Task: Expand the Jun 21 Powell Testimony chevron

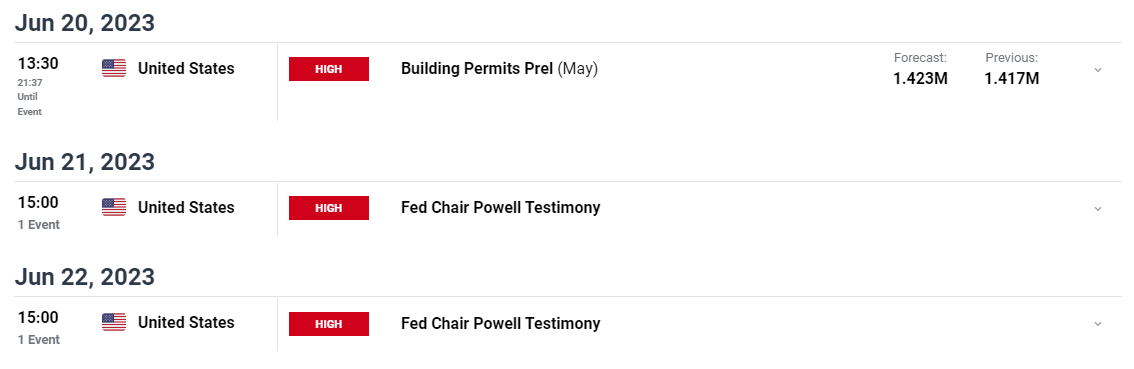Action: click(x=1098, y=209)
